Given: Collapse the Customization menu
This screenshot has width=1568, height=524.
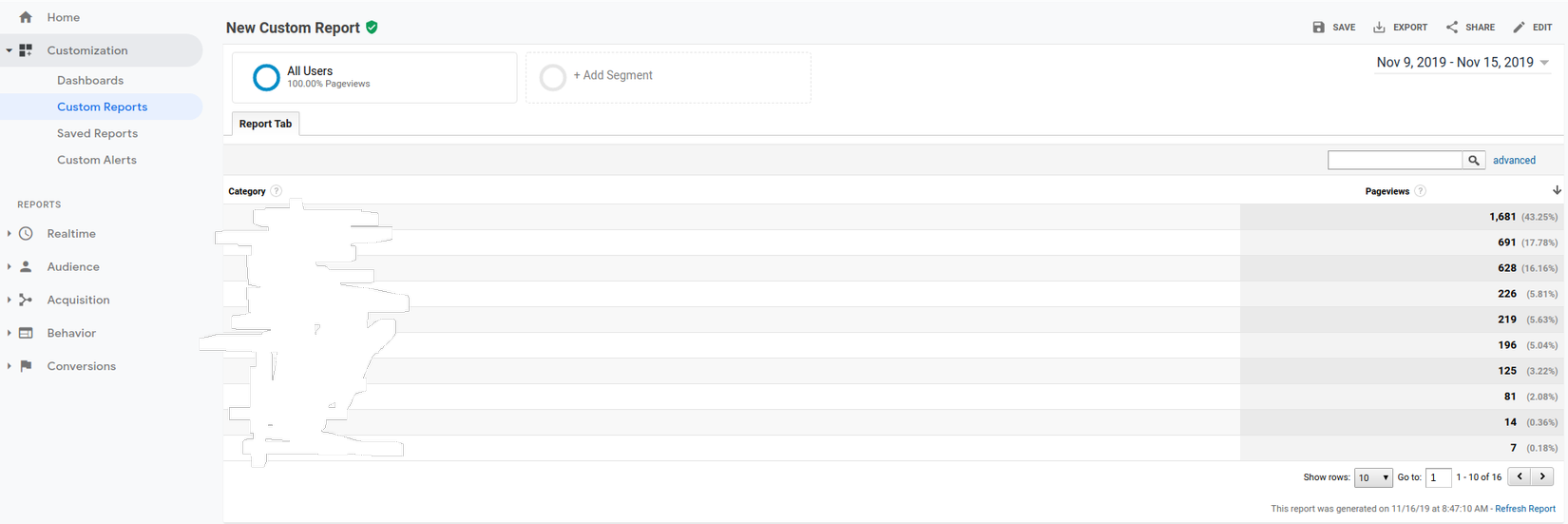Looking at the screenshot, I should point(10,50).
